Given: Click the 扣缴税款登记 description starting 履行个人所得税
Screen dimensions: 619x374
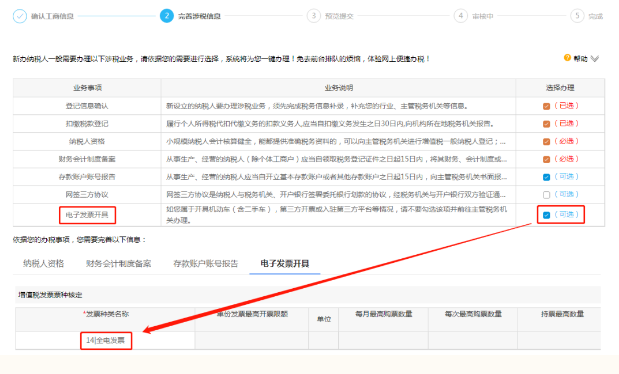Looking at the screenshot, I should pos(330,124).
